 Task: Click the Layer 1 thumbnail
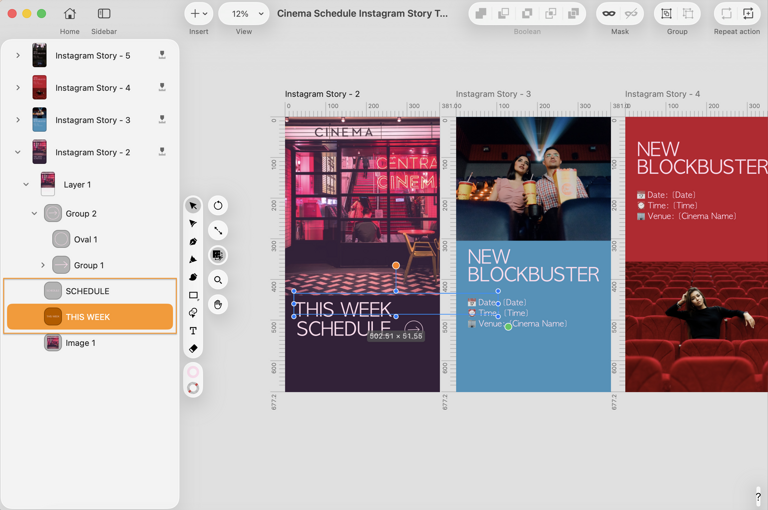coord(48,184)
